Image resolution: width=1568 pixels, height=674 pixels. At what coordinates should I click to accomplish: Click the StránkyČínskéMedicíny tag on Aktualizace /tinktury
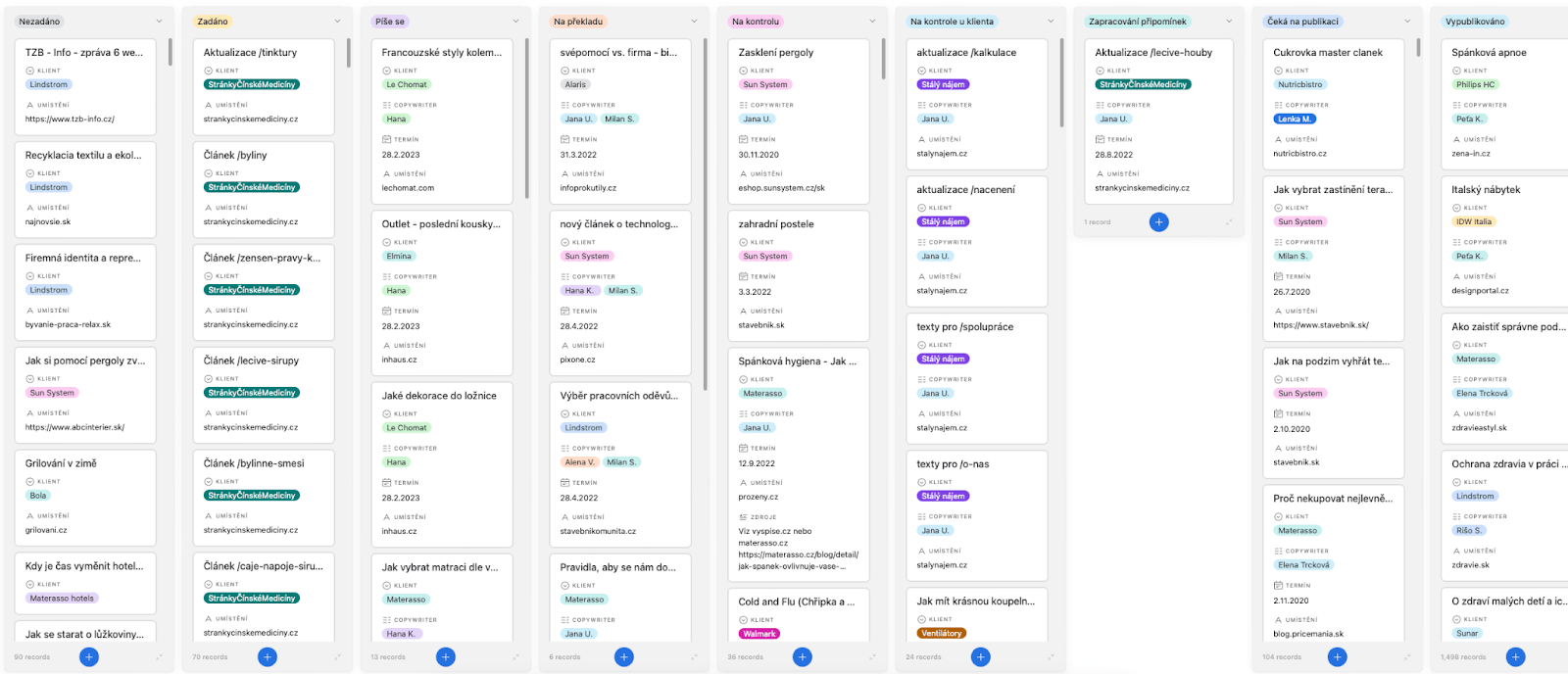[252, 85]
